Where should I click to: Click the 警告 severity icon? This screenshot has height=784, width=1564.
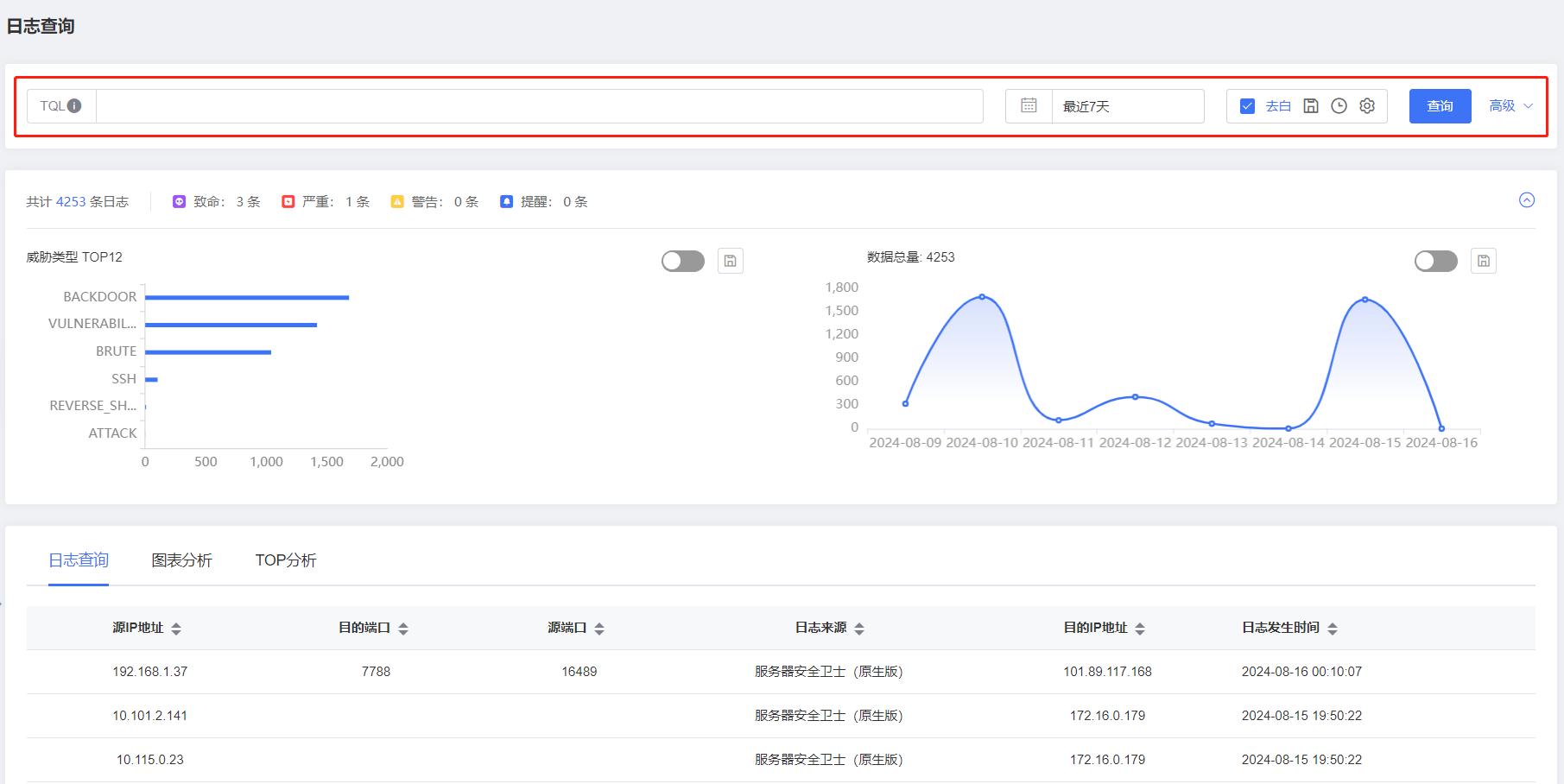tap(397, 201)
